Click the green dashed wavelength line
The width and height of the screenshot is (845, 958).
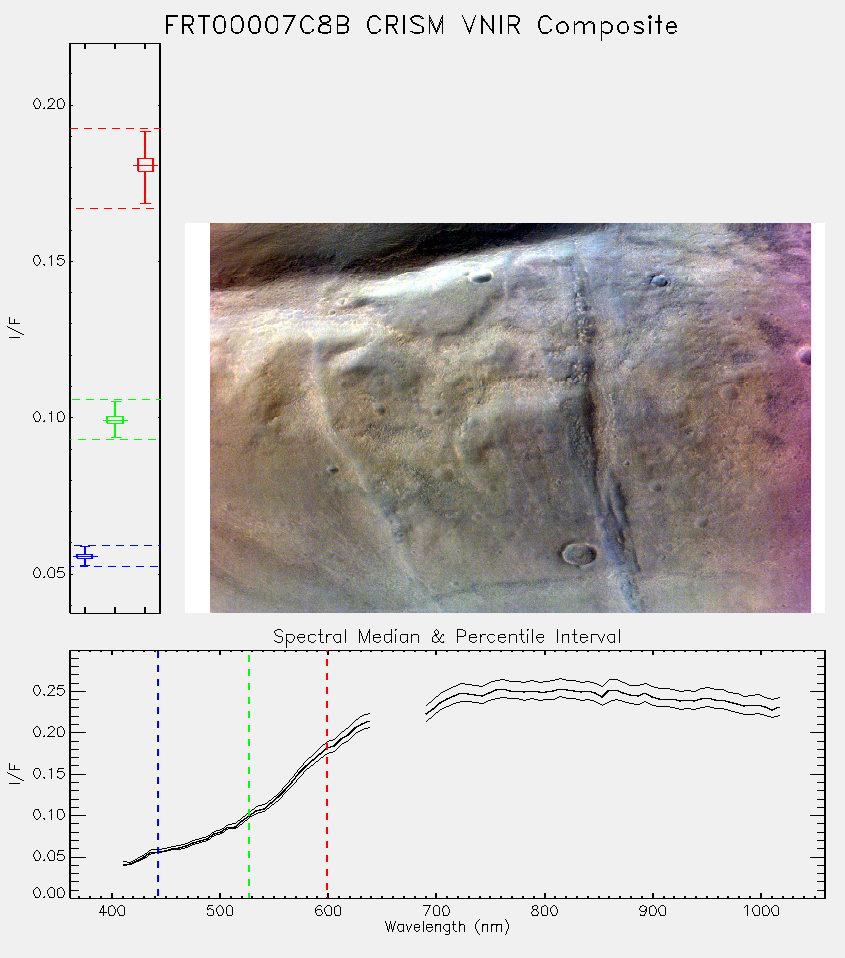[249, 773]
